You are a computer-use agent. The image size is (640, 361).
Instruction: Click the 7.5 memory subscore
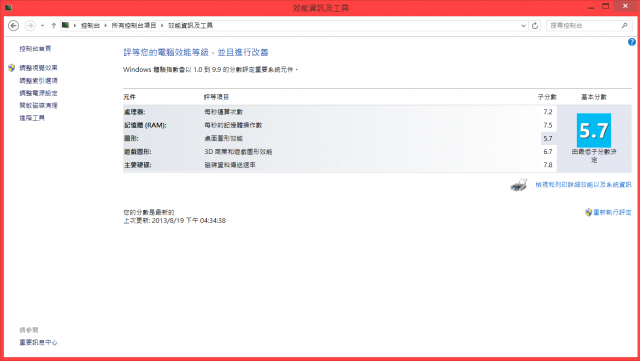[x=548, y=125]
